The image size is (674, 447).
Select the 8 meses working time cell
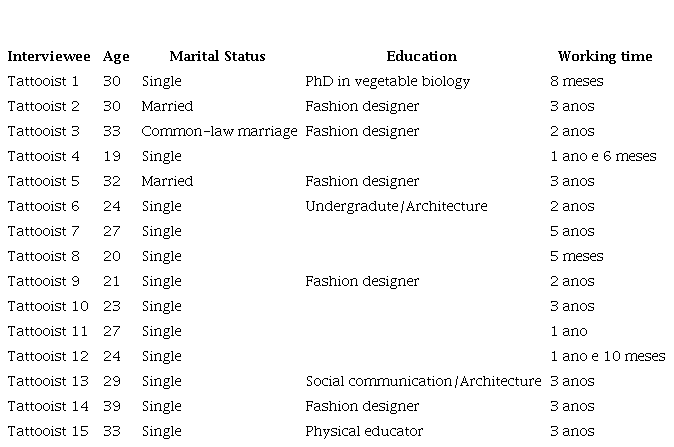pos(576,81)
